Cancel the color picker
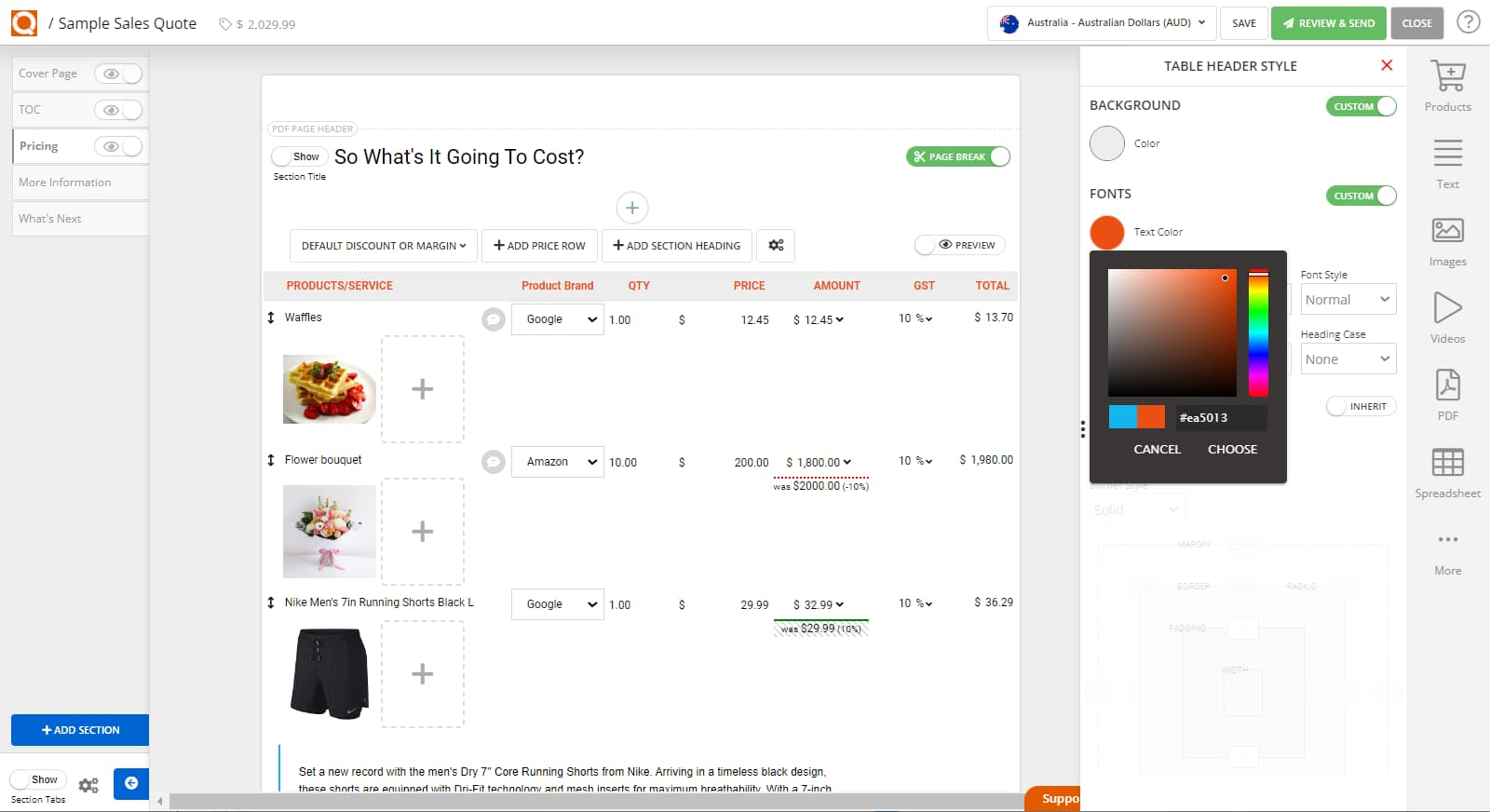1490x812 pixels. (x=1157, y=449)
